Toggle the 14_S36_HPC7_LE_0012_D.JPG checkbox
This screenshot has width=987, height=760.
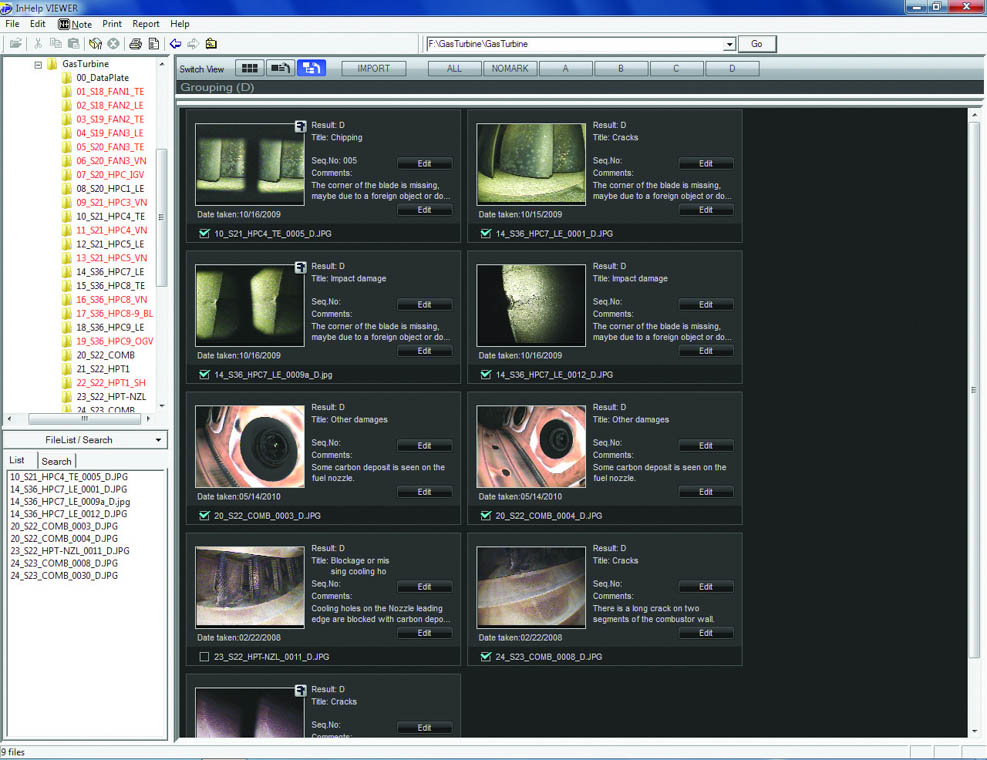coord(485,375)
